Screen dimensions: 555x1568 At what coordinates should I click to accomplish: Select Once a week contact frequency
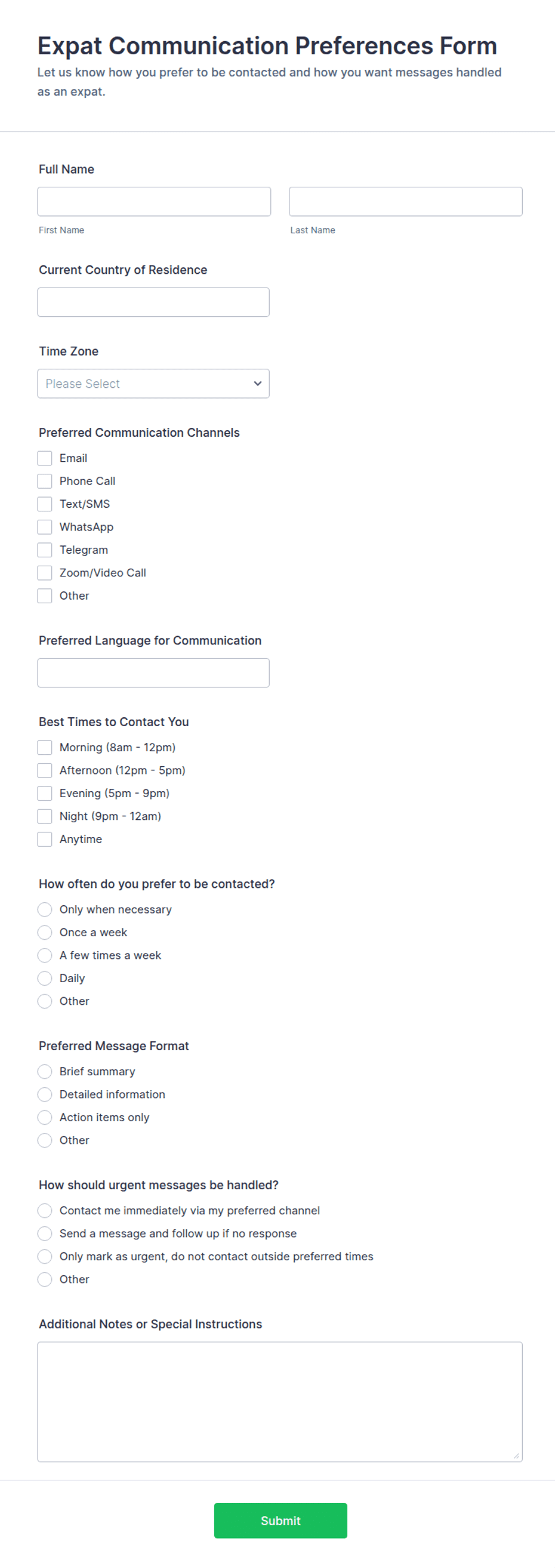(x=45, y=933)
